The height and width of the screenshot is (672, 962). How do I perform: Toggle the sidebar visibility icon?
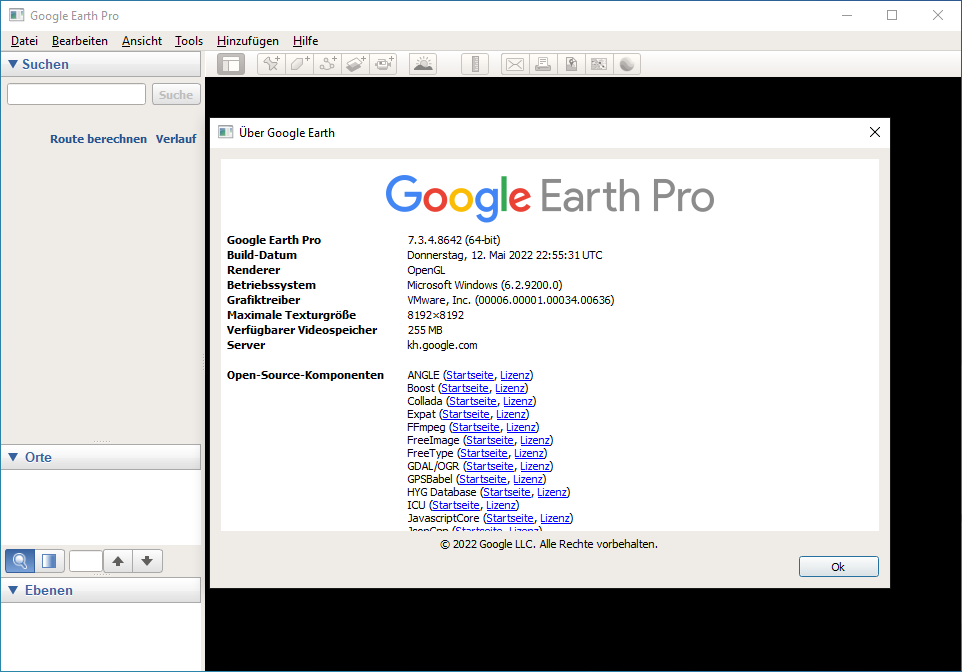(231, 64)
